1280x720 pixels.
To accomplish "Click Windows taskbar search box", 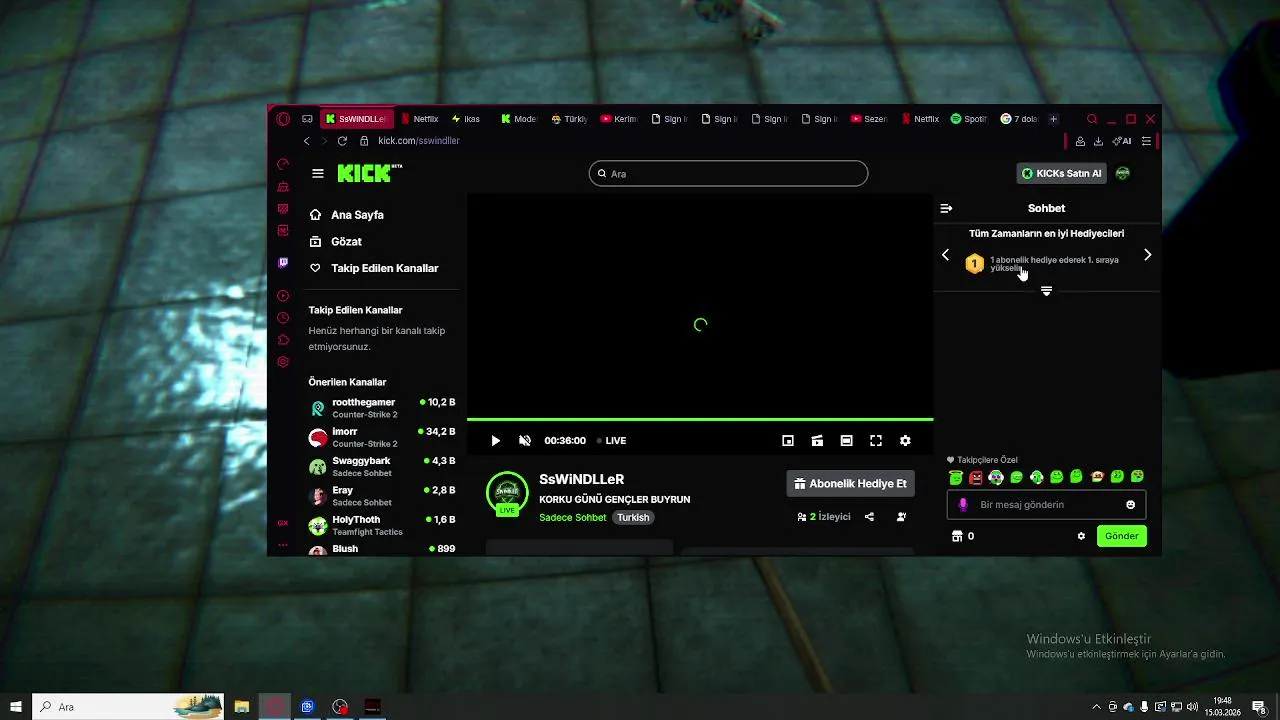I will pos(128,707).
